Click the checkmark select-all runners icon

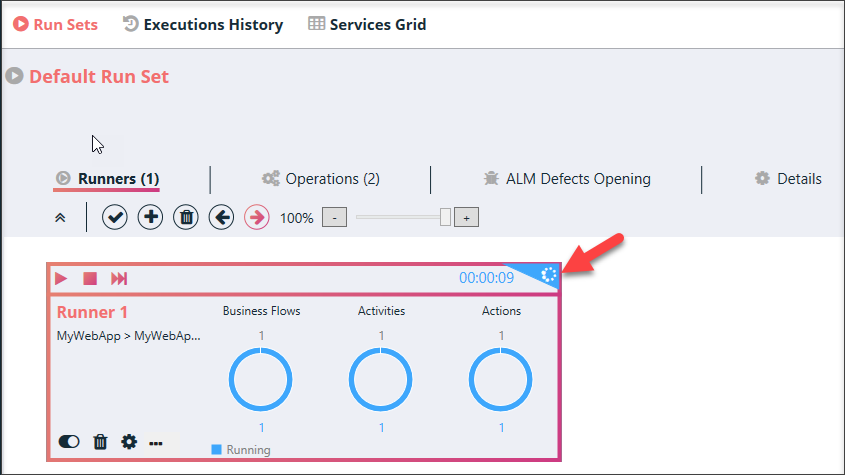[115, 217]
